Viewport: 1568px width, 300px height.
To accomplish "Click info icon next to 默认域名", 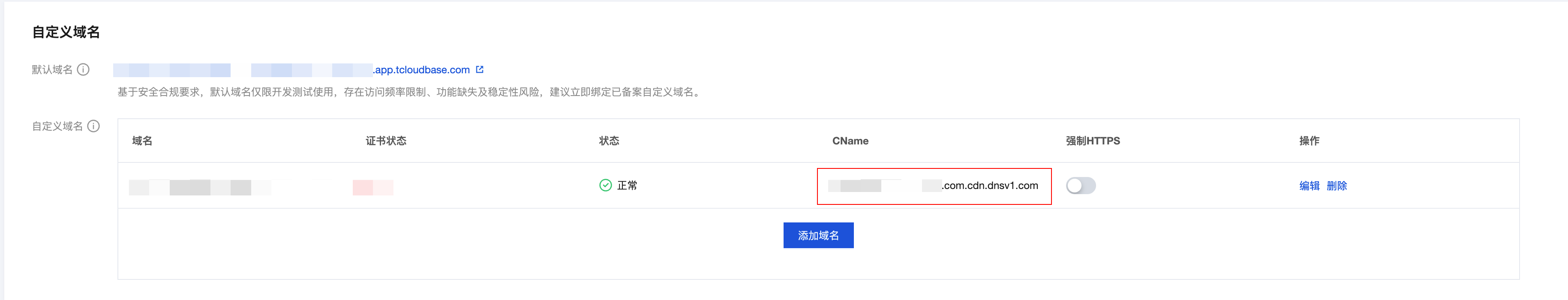I will 84,70.
